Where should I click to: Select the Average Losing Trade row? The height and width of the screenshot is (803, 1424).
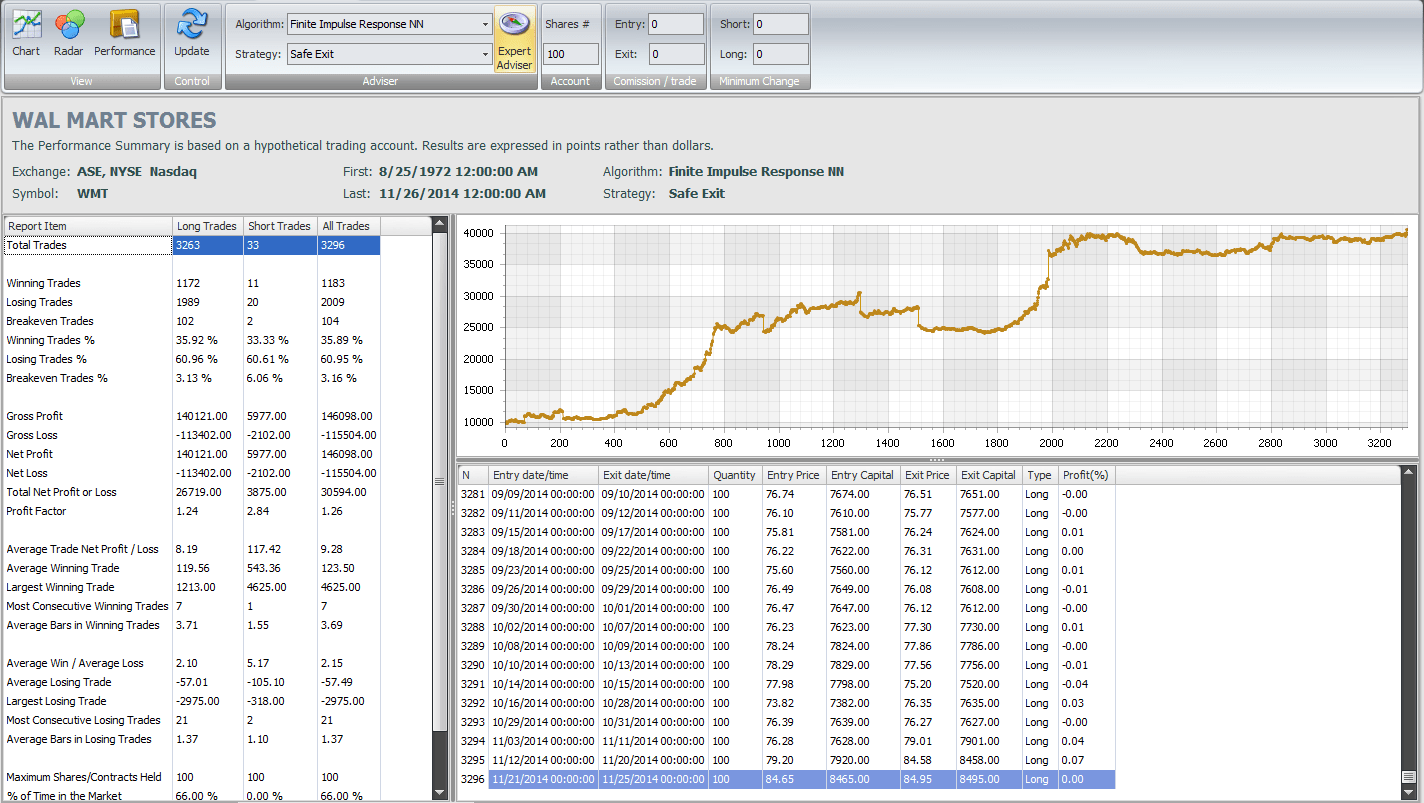(192, 682)
